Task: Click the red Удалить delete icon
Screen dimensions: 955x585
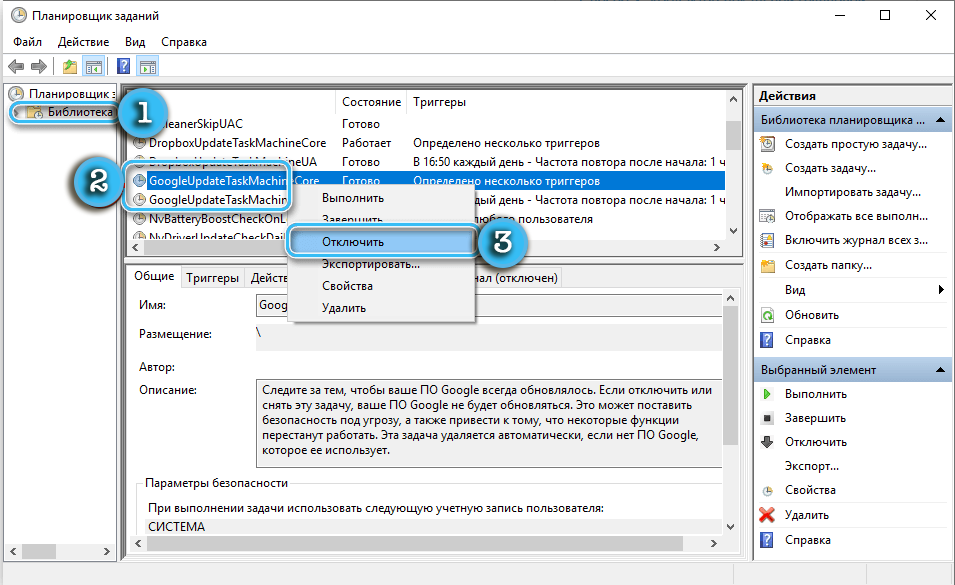Action: (x=767, y=515)
